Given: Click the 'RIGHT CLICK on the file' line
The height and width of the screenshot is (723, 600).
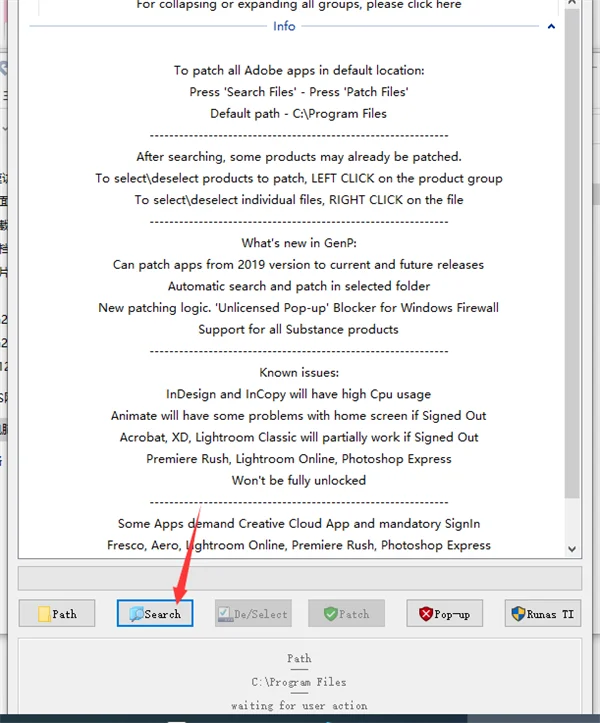Looking at the screenshot, I should (299, 200).
